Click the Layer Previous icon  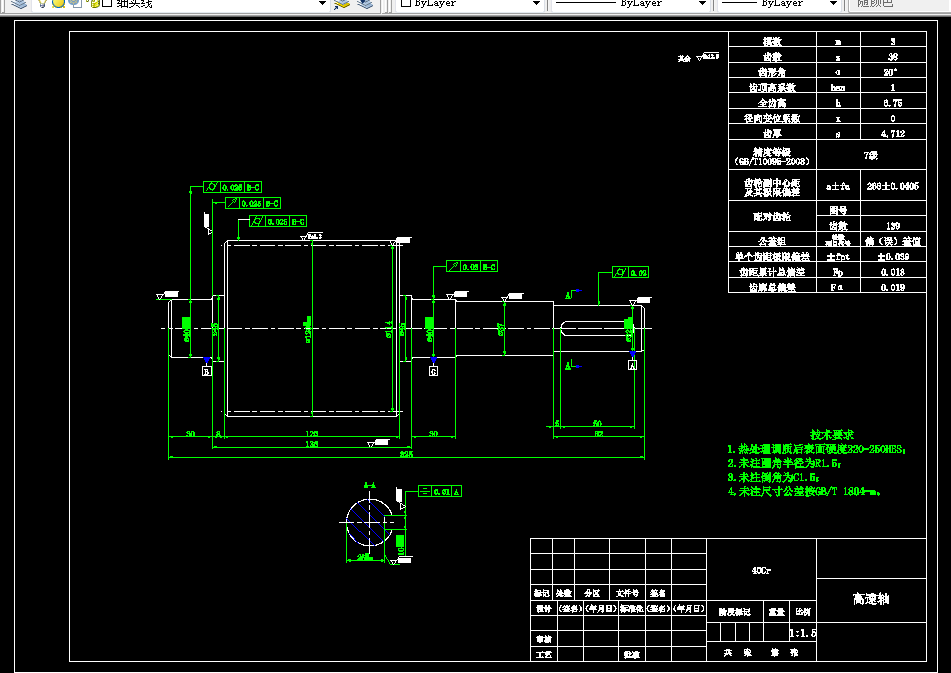click(365, 4)
